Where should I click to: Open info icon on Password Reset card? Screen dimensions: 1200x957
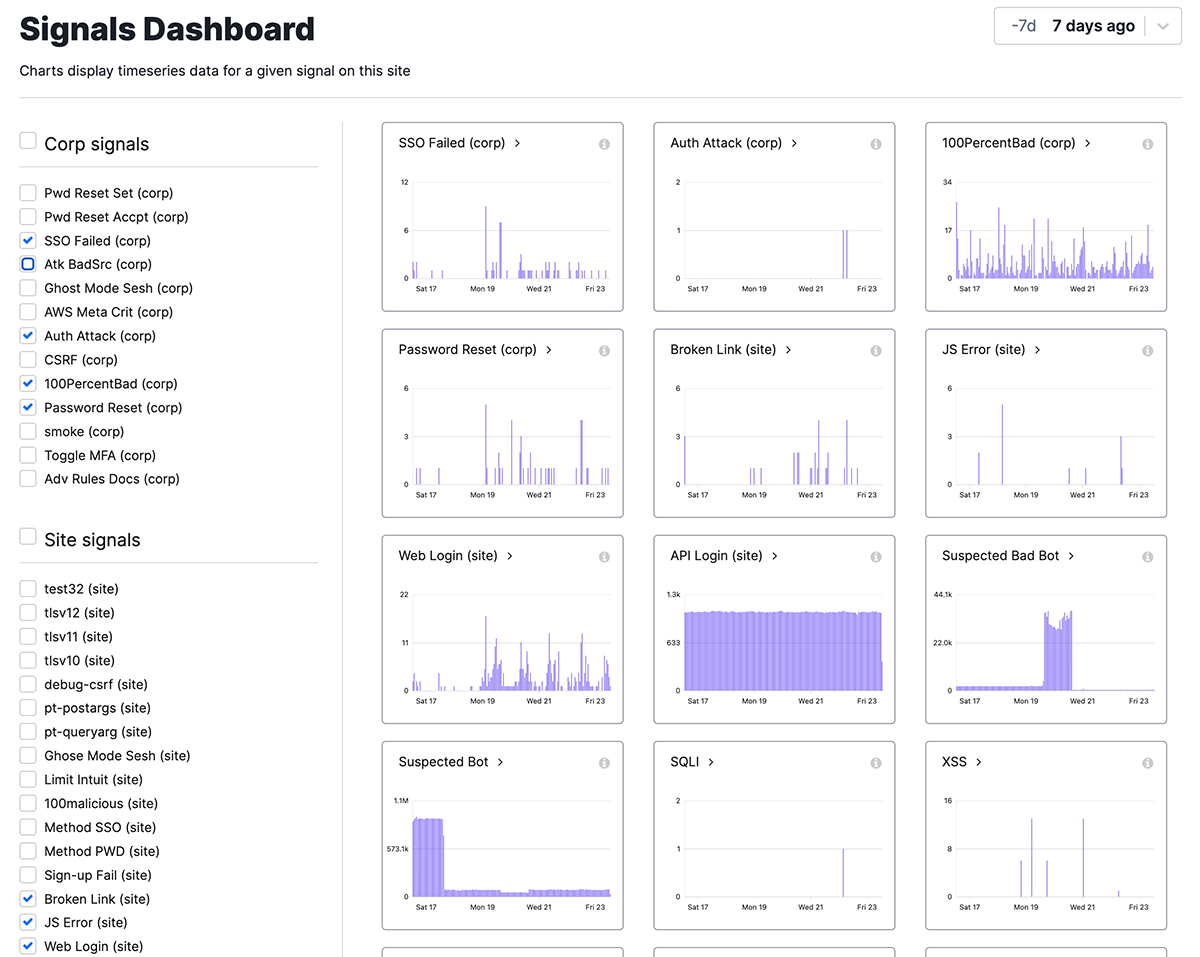604,351
